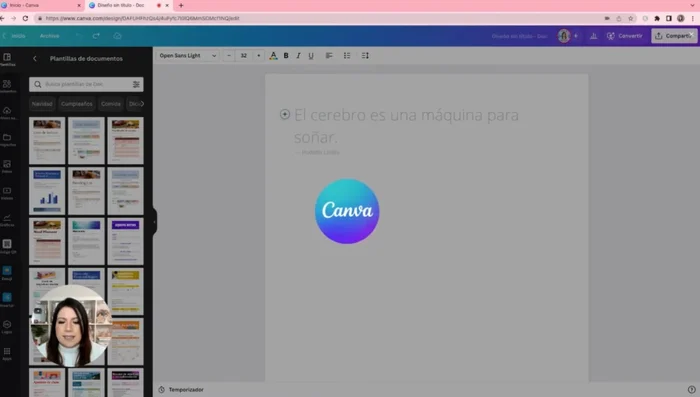Open the Vídeos sidebar panel
This screenshot has height=397, width=700.
click(x=7, y=193)
